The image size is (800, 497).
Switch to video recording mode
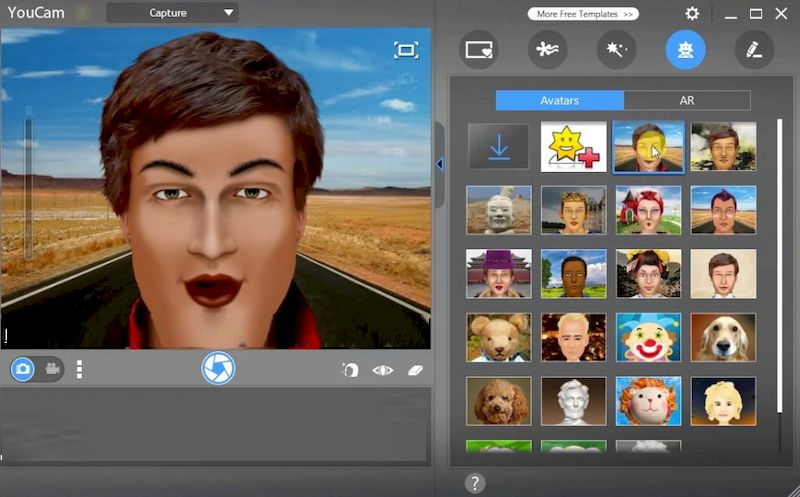52,368
